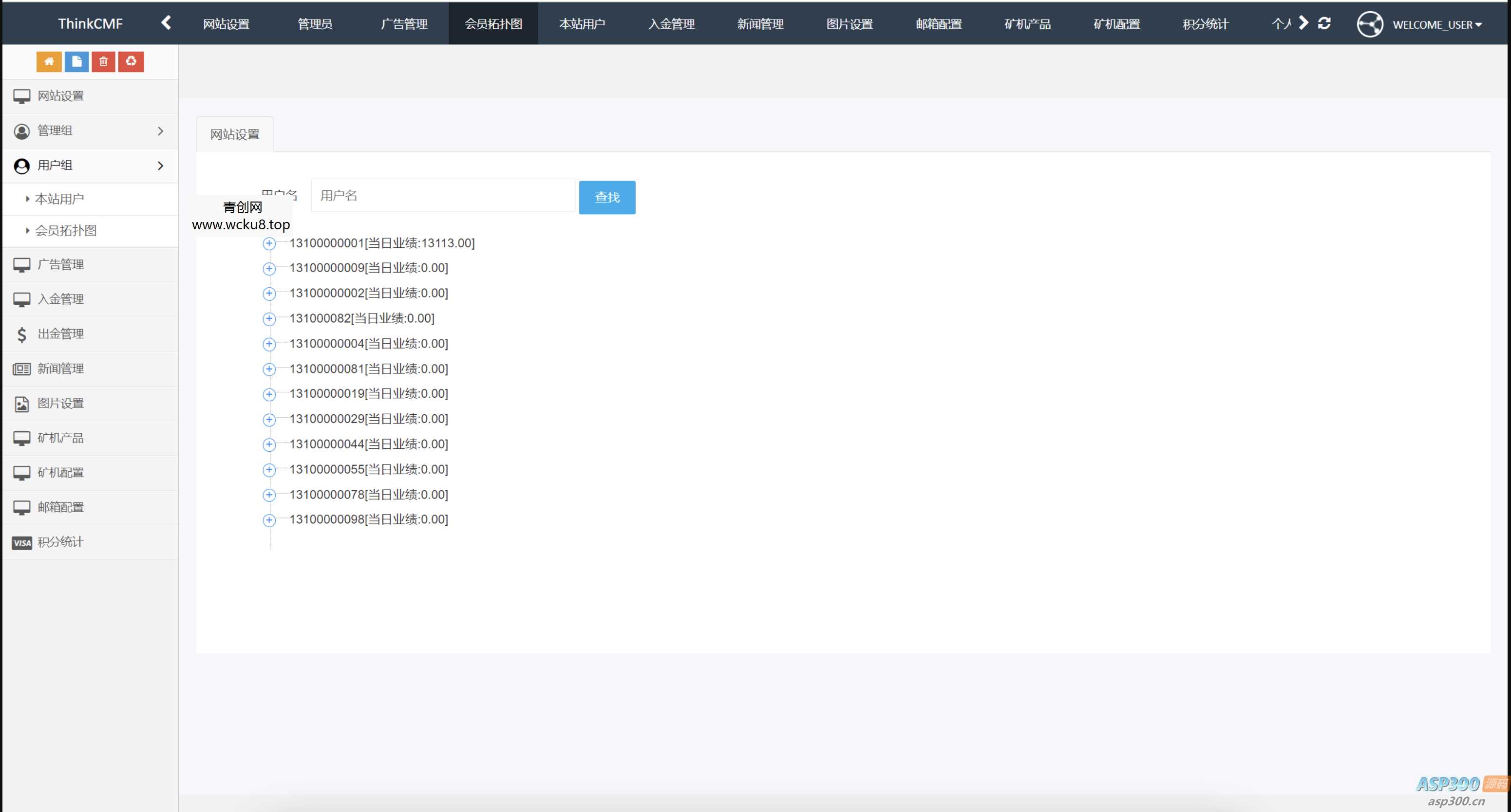Open the WELCOME_USER dropdown menu

(1436, 25)
